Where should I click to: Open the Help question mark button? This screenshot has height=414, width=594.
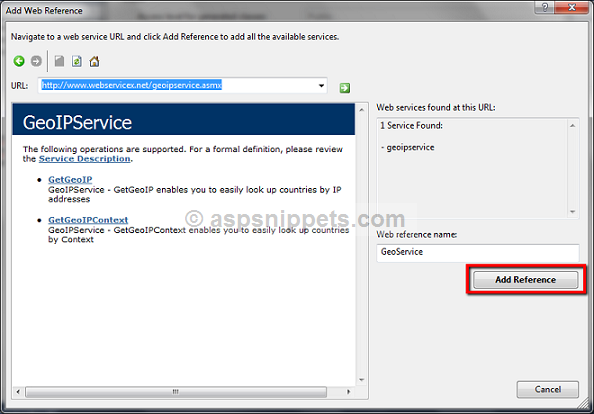[x=545, y=8]
